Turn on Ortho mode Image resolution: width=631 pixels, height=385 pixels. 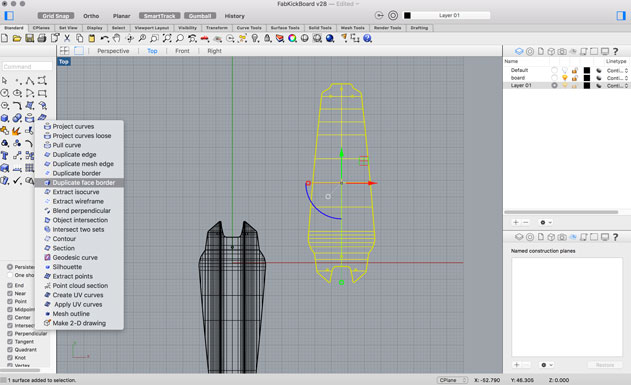[91, 16]
